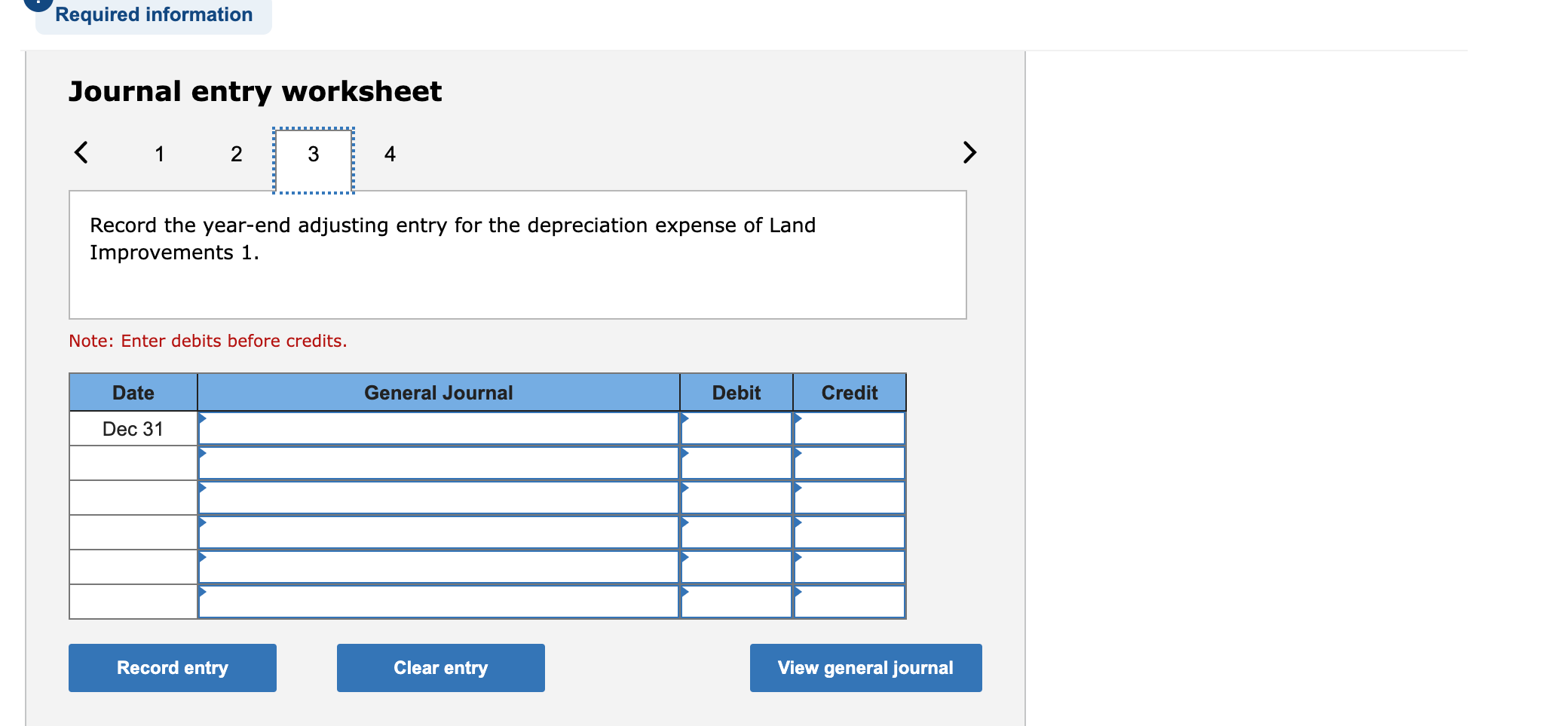
Task: Click the Dec 31 date cell
Action: 133,428
